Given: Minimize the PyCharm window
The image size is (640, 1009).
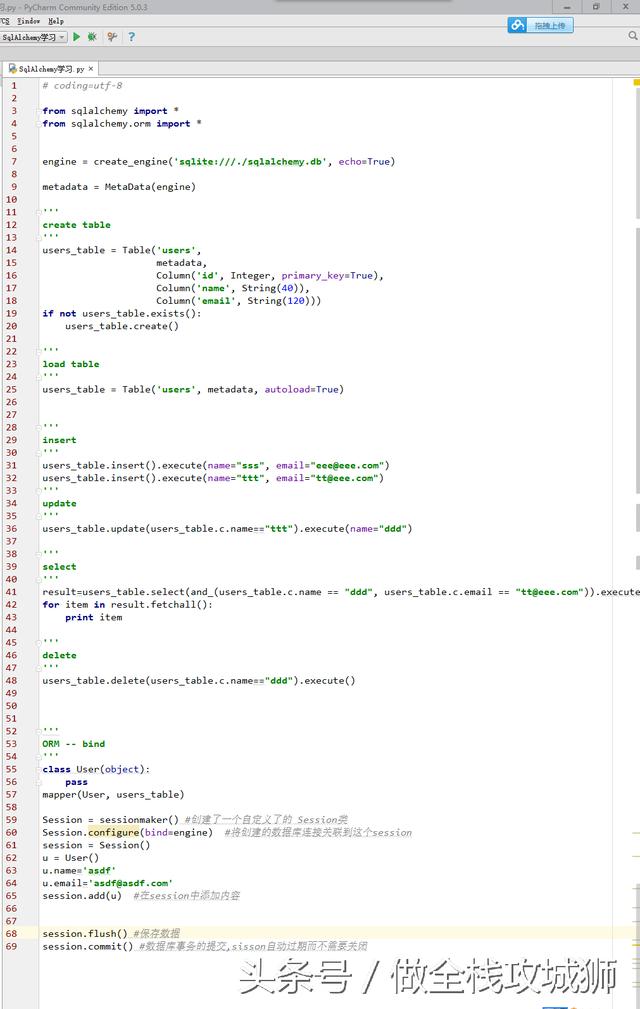Looking at the screenshot, I should tap(567, 6).
